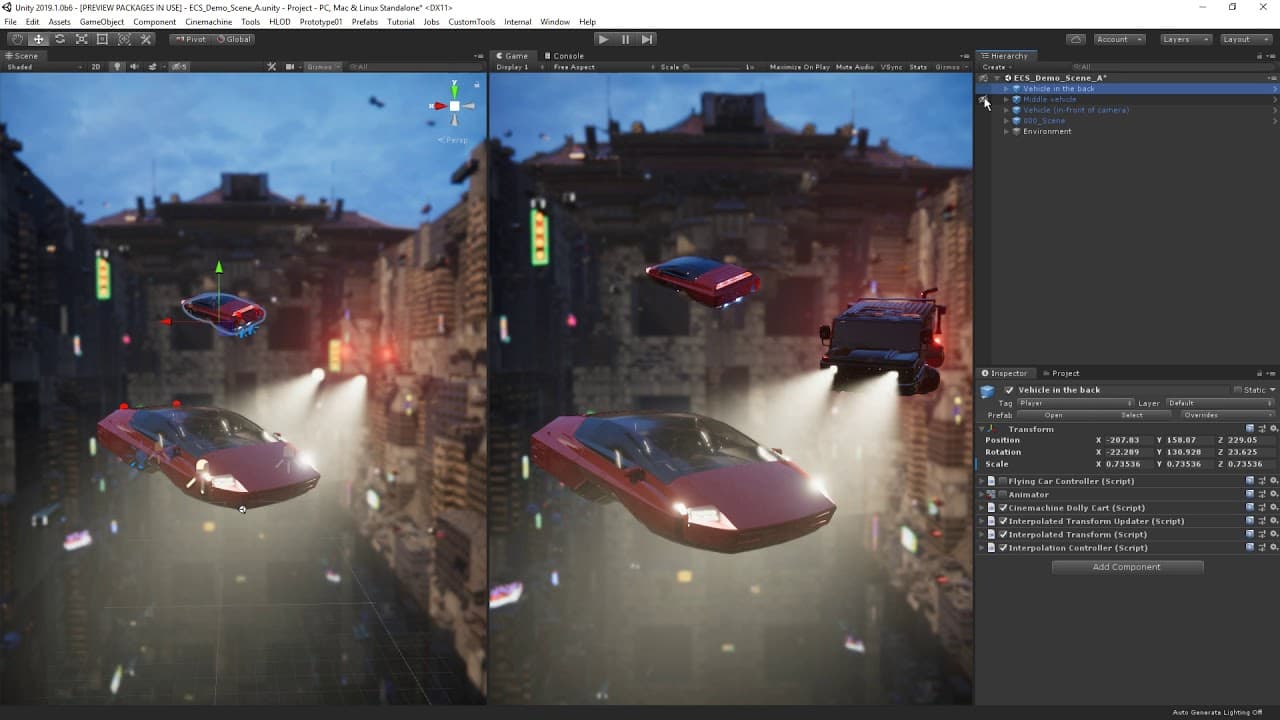Disable Interpolated Transform Updater checkbox
Viewport: 1280px width, 720px height.
coord(1003,521)
